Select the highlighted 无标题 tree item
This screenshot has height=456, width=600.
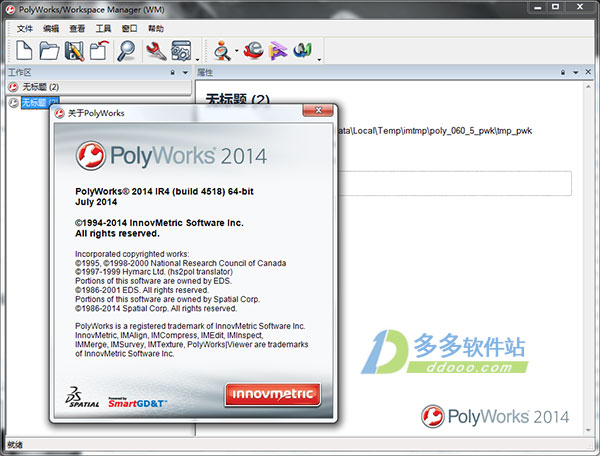pos(40,103)
